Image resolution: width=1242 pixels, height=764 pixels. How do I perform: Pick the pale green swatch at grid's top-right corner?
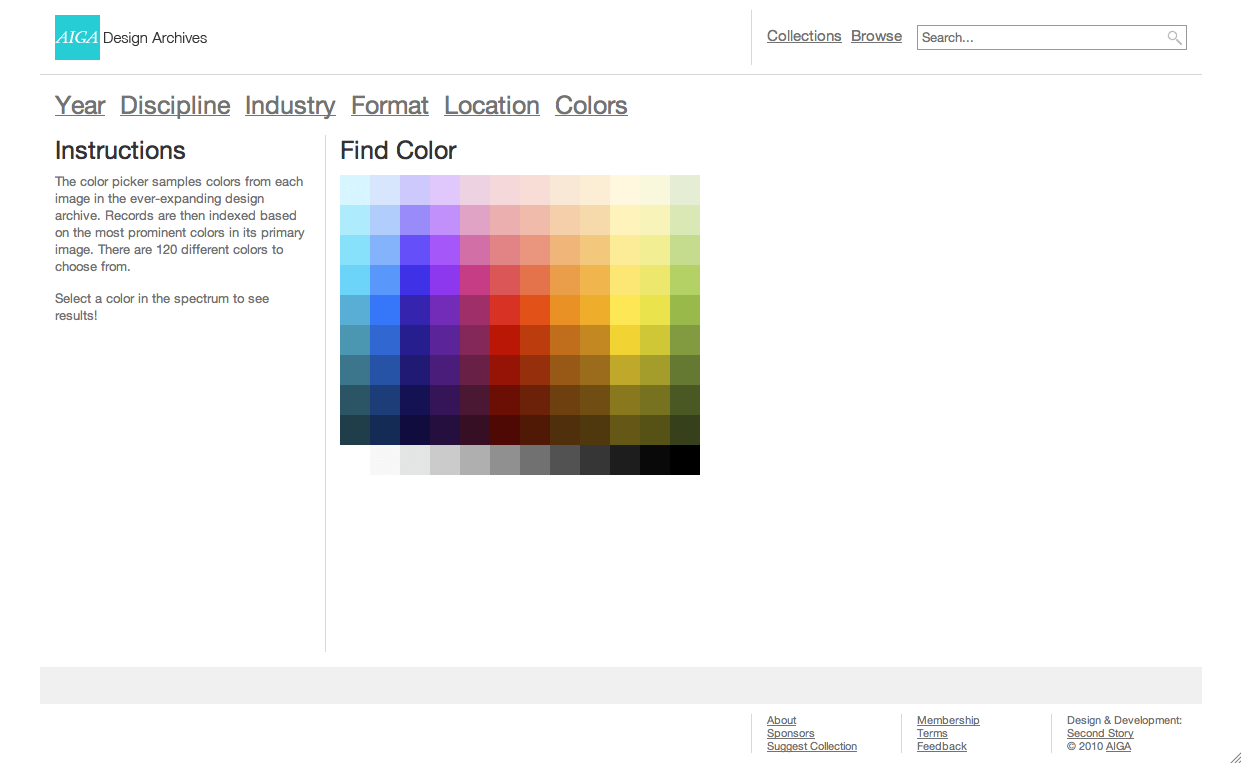(685, 190)
